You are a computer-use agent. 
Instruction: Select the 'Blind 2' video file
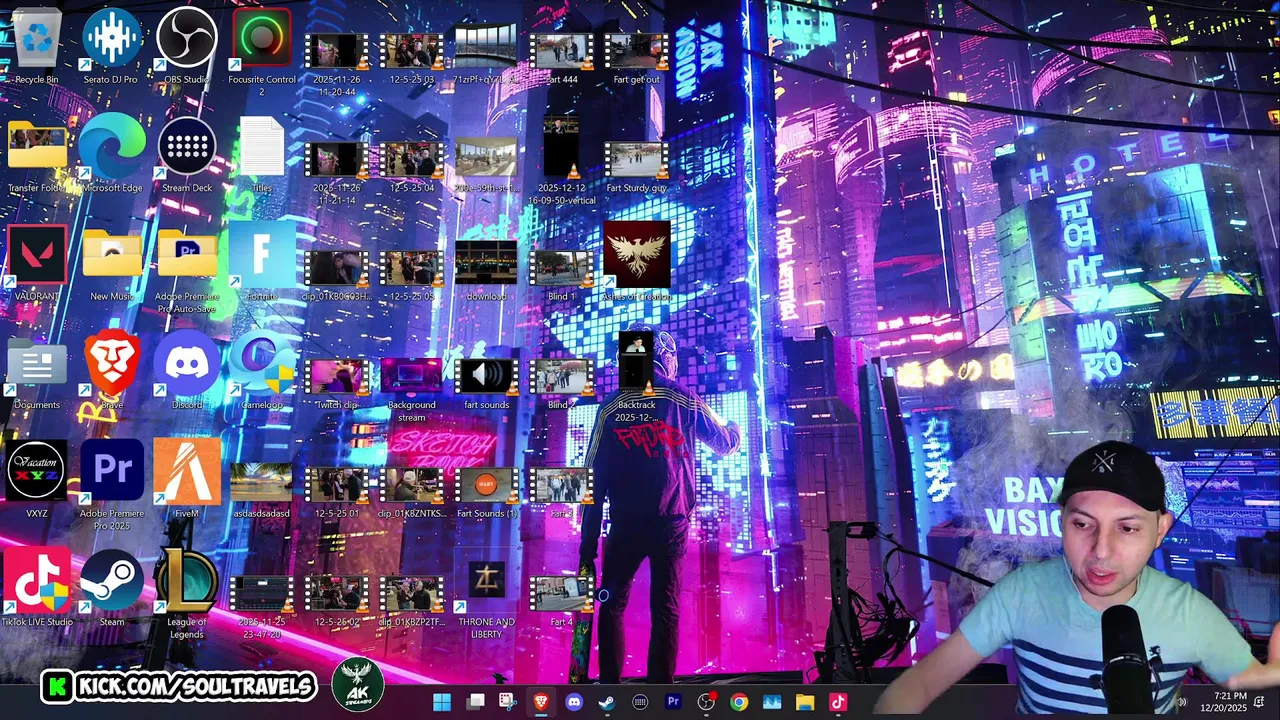coord(561,384)
